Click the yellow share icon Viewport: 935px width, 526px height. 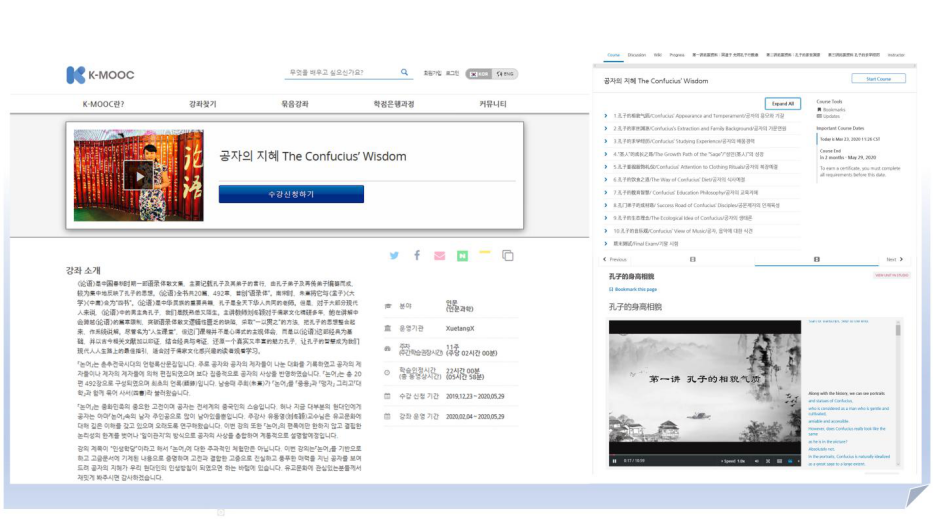pos(484,253)
